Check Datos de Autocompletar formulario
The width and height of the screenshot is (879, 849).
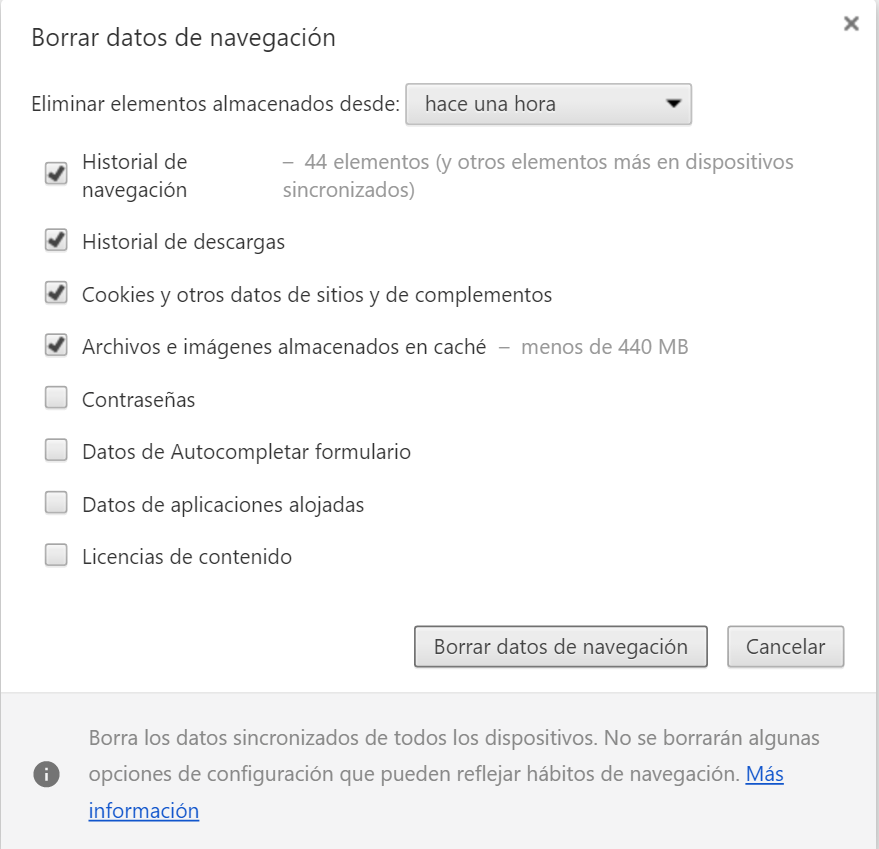click(x=55, y=451)
